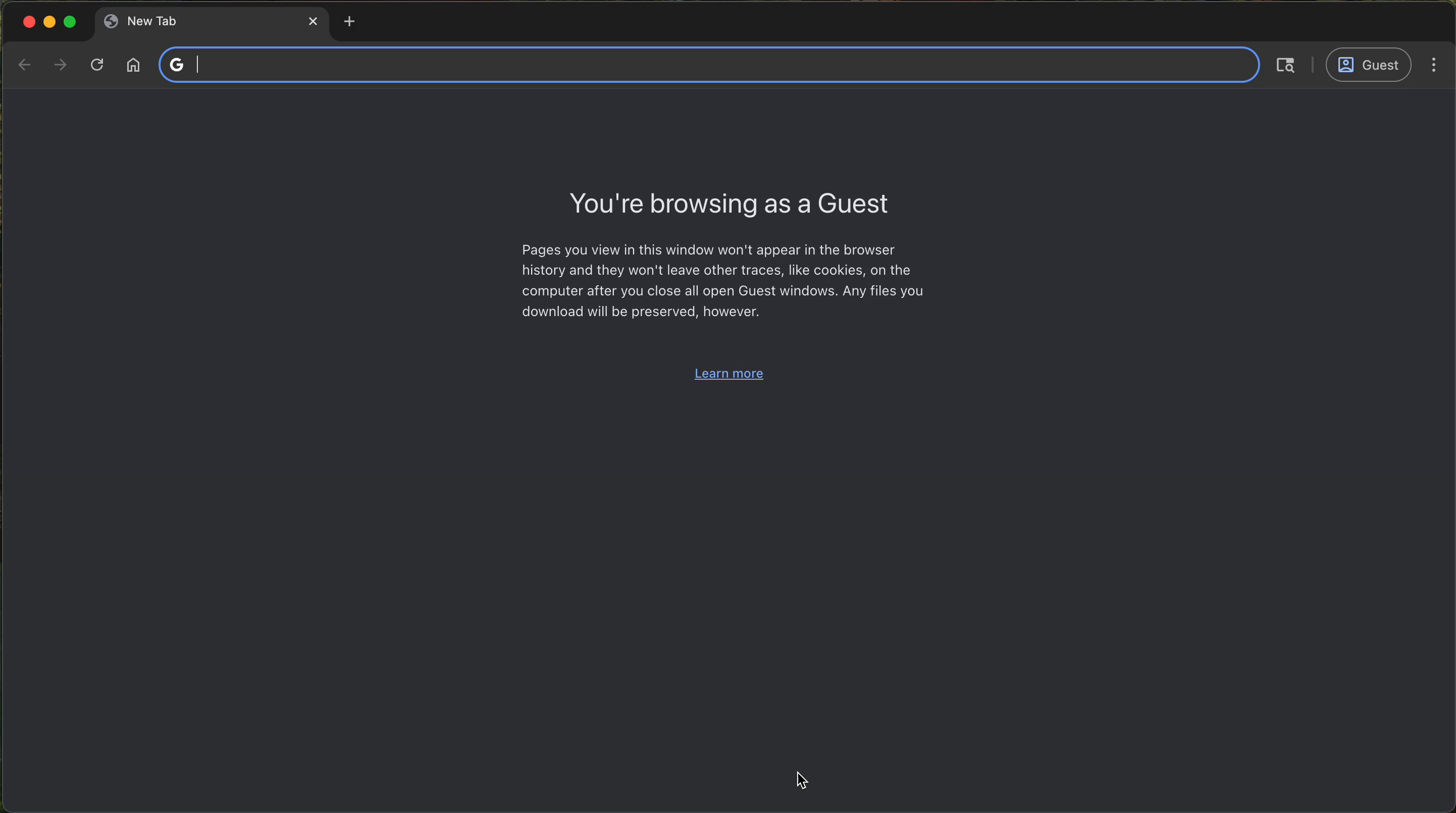
Task: Minimize the window with yellow button
Action: (x=50, y=22)
